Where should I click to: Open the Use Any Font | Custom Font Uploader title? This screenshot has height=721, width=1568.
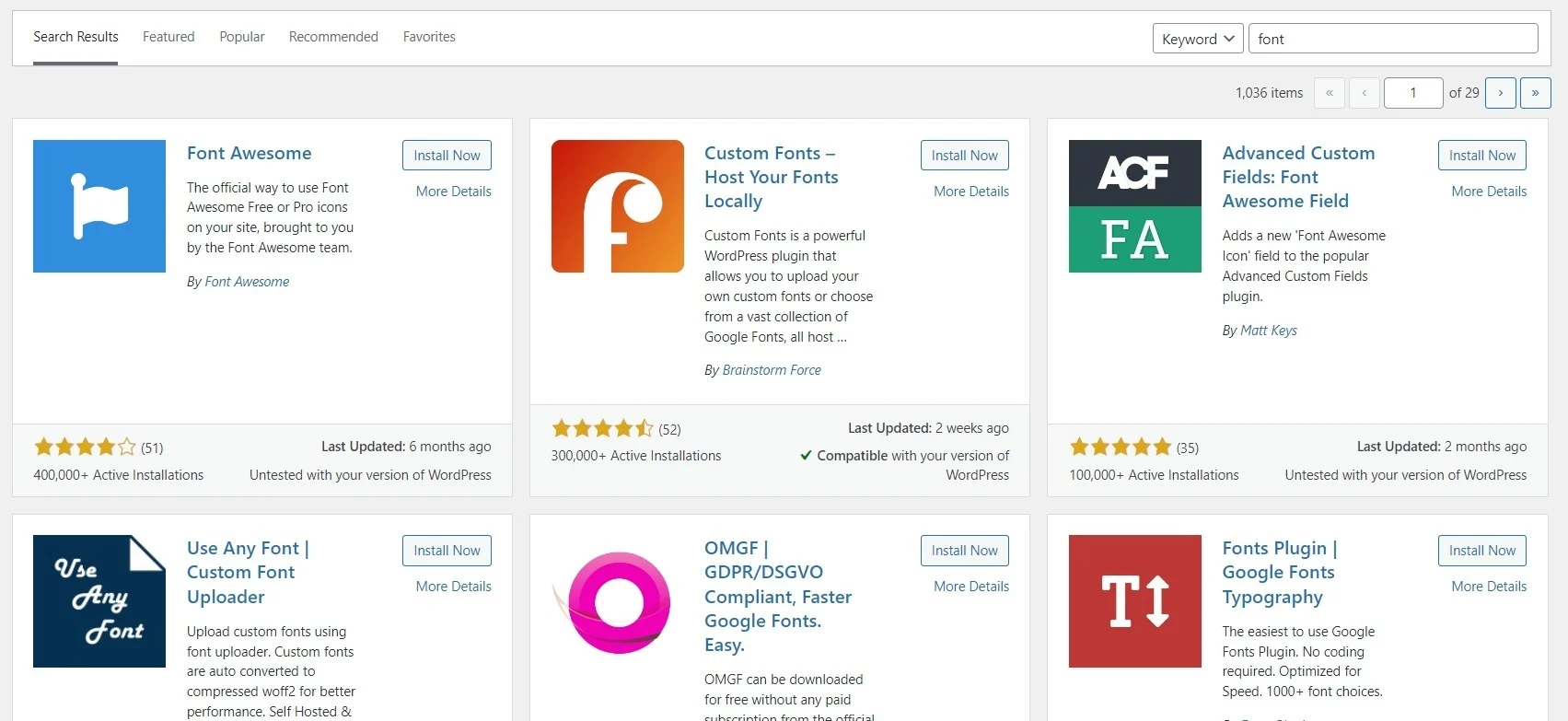click(x=248, y=572)
